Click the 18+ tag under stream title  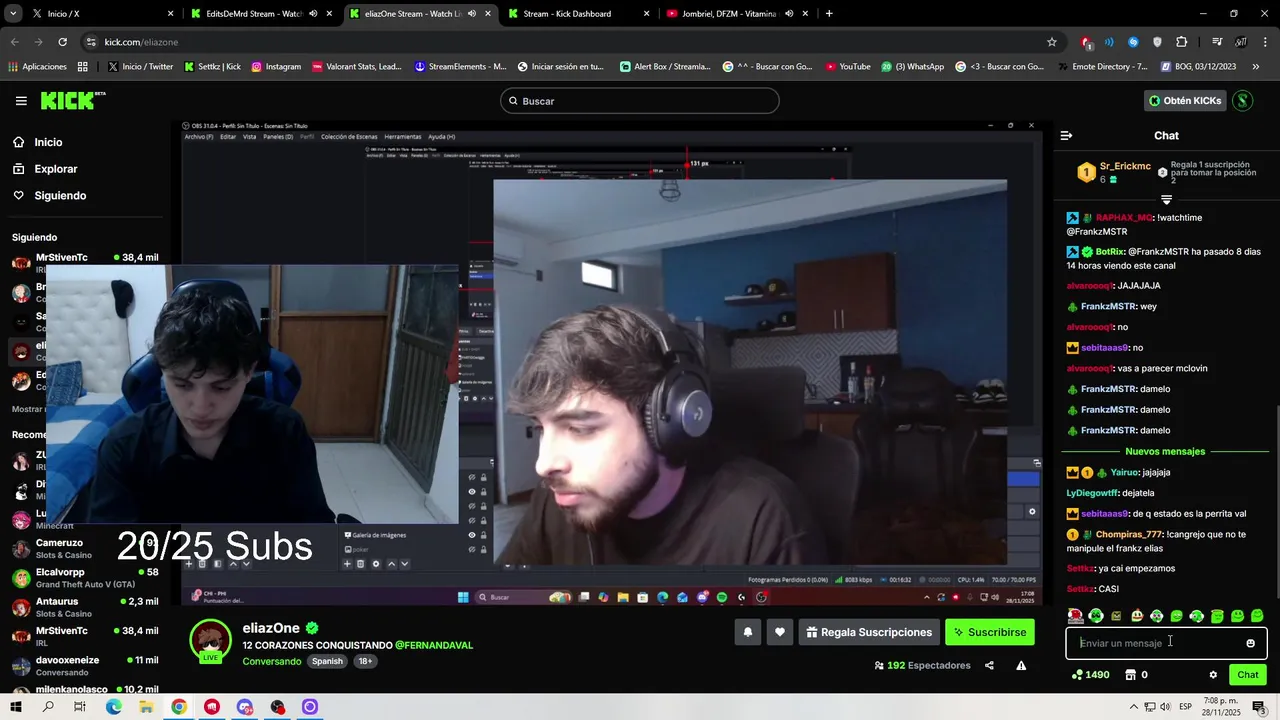365,661
